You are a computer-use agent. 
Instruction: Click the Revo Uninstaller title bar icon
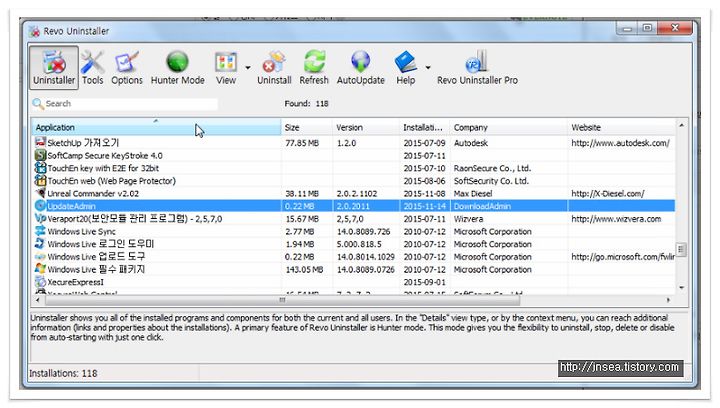pyautogui.click(x=34, y=31)
